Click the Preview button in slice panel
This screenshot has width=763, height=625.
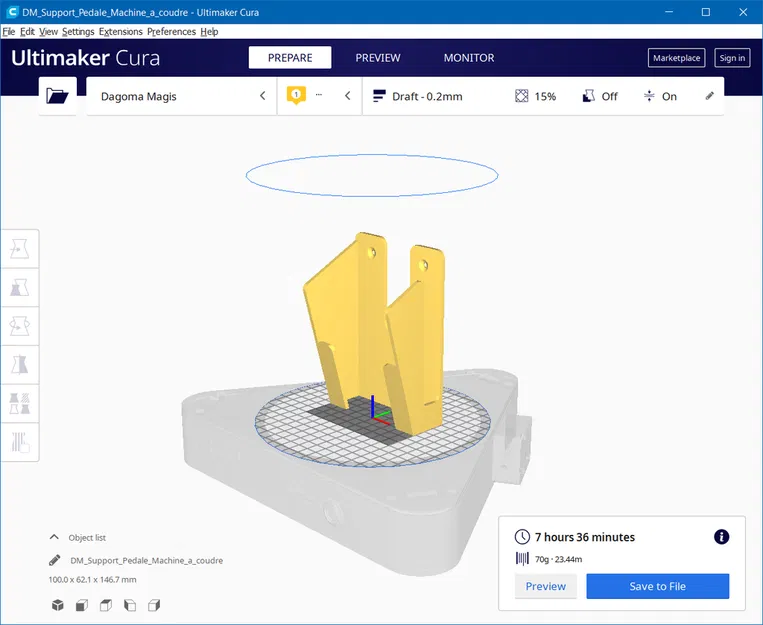coord(545,586)
